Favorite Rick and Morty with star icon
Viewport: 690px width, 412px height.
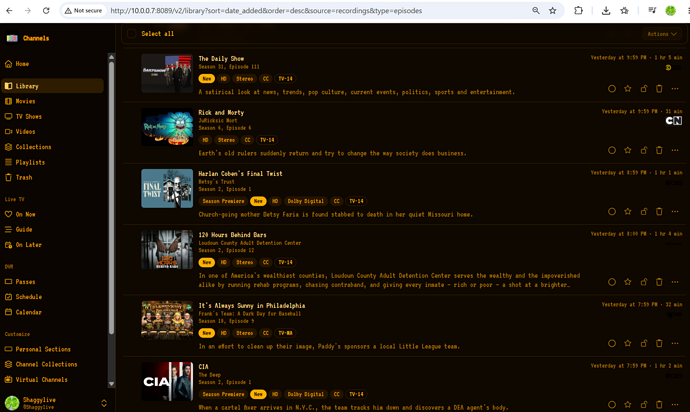click(628, 151)
